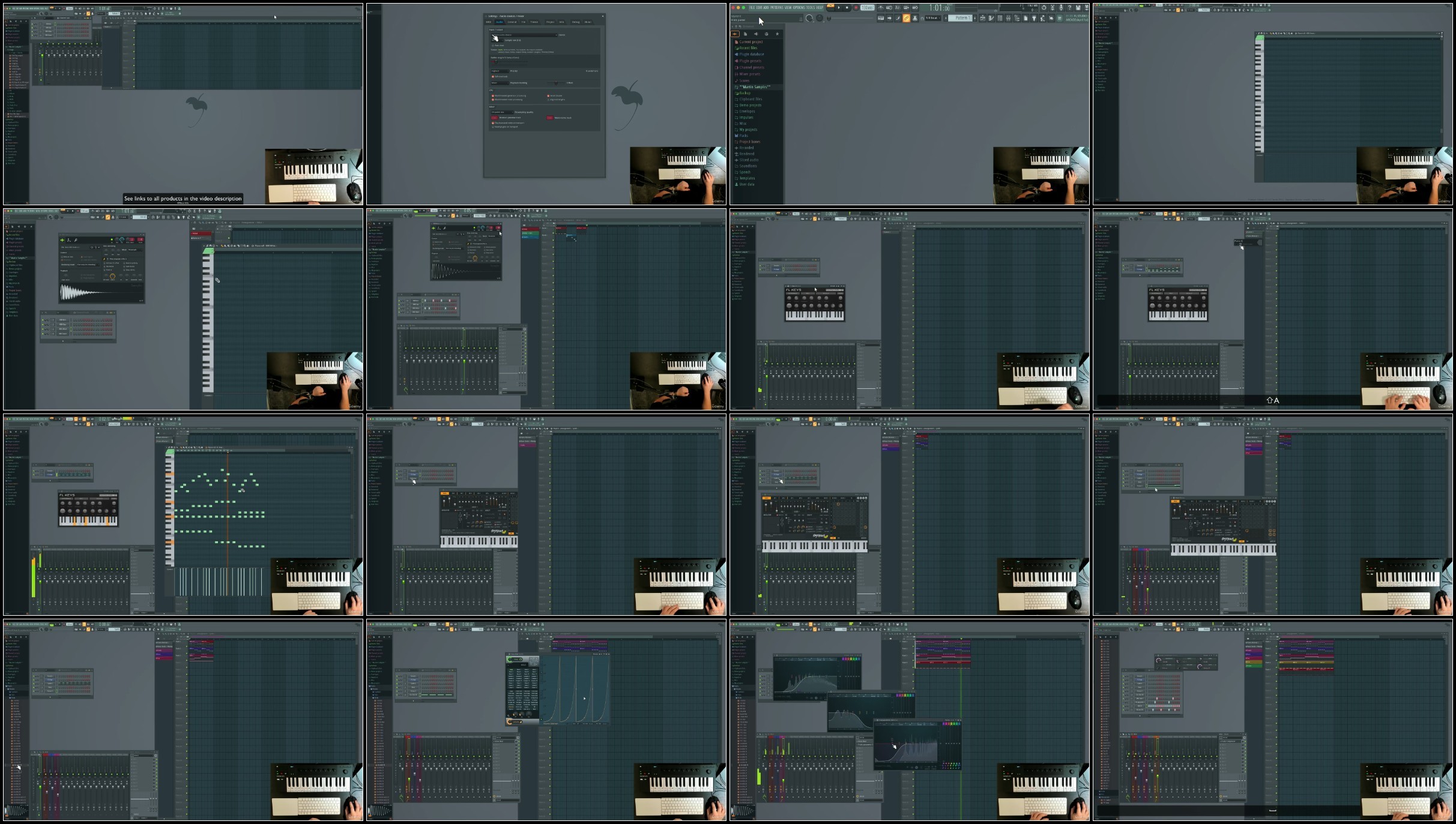Click the 1:01:00 time display in enlarged frame

940,8
